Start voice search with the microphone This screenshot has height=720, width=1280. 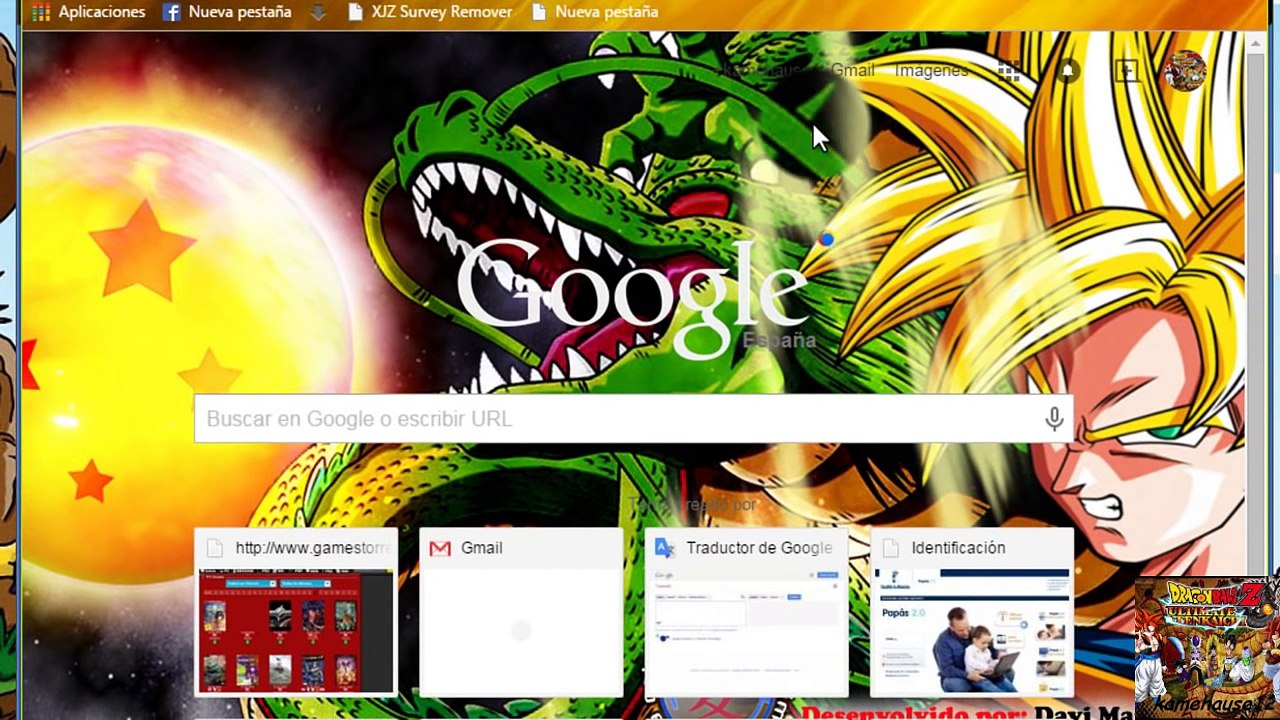click(1054, 419)
